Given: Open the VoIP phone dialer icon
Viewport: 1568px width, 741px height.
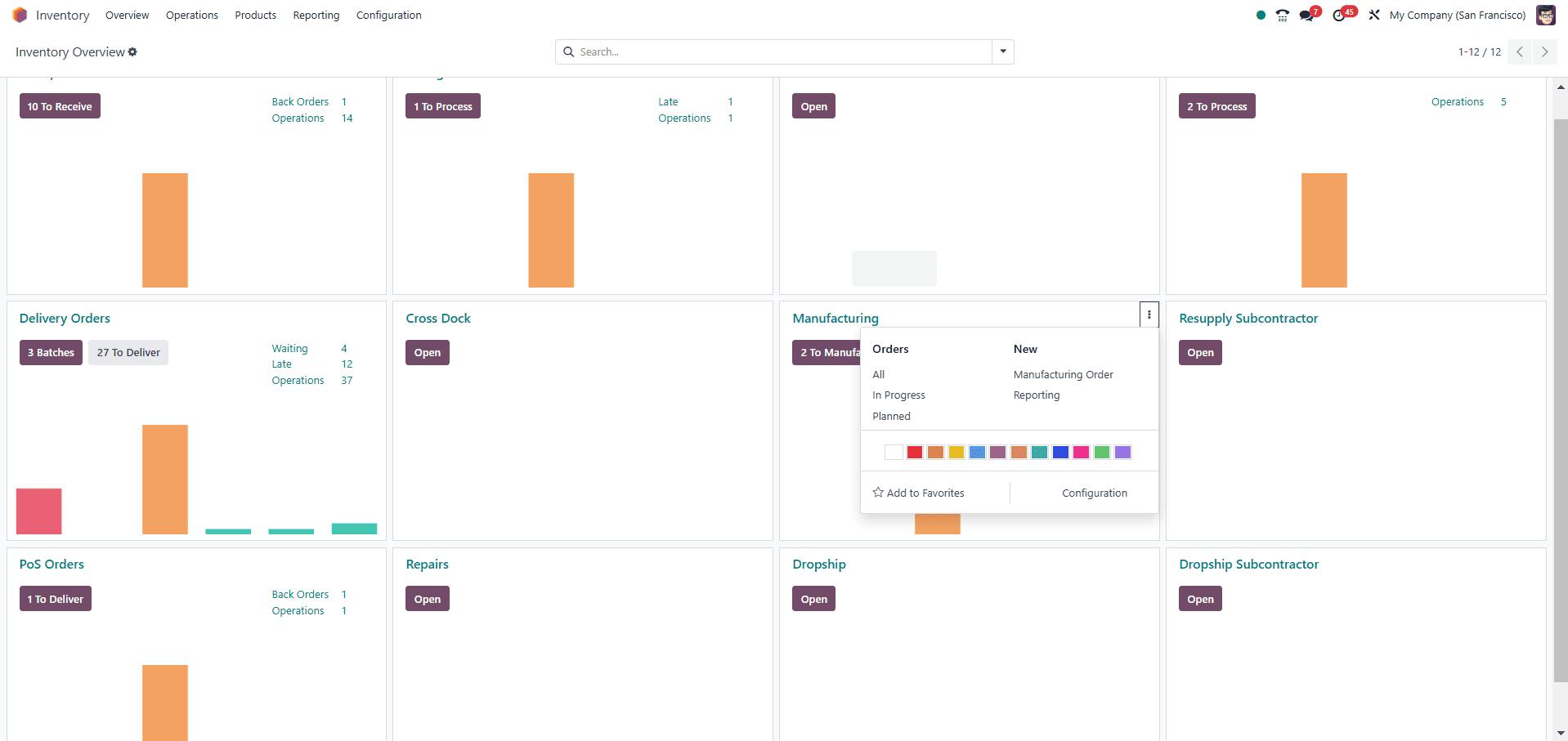Looking at the screenshot, I should pyautogui.click(x=1282, y=16).
